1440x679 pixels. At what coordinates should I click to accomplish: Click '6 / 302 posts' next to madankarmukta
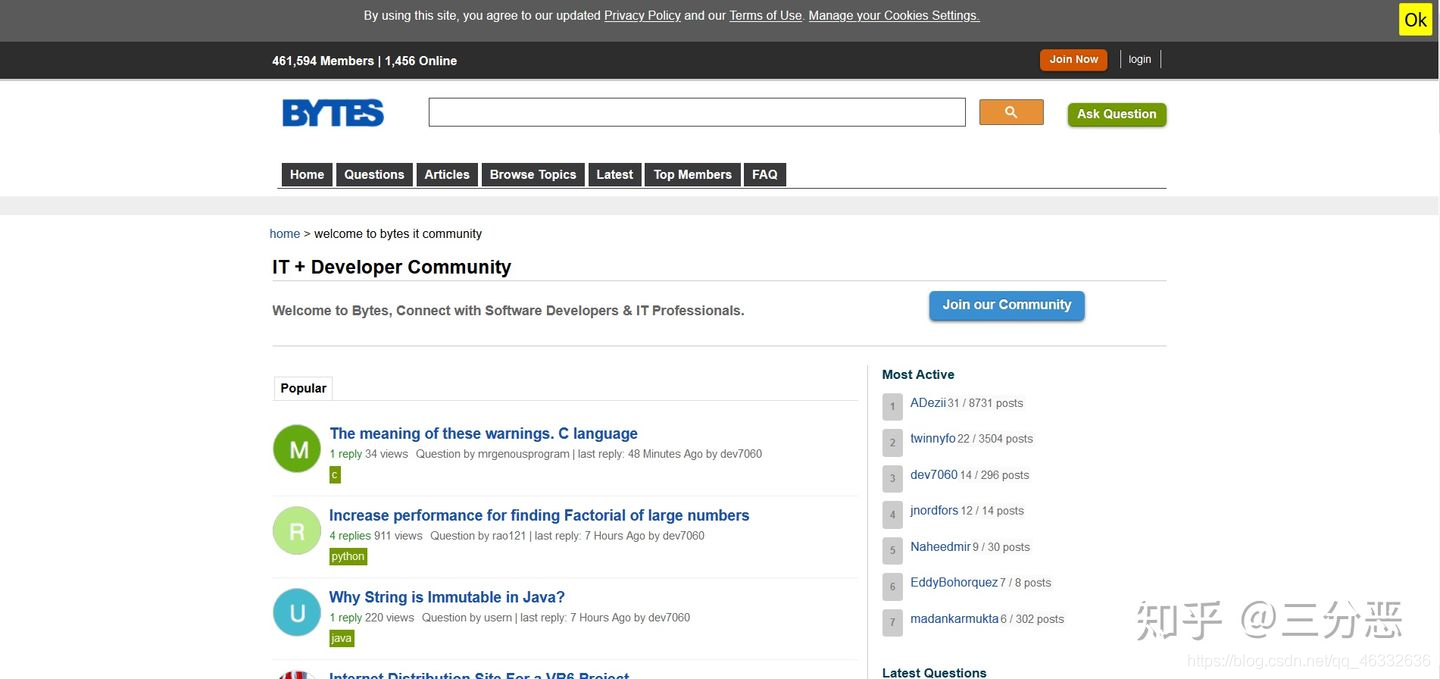(x=1032, y=620)
